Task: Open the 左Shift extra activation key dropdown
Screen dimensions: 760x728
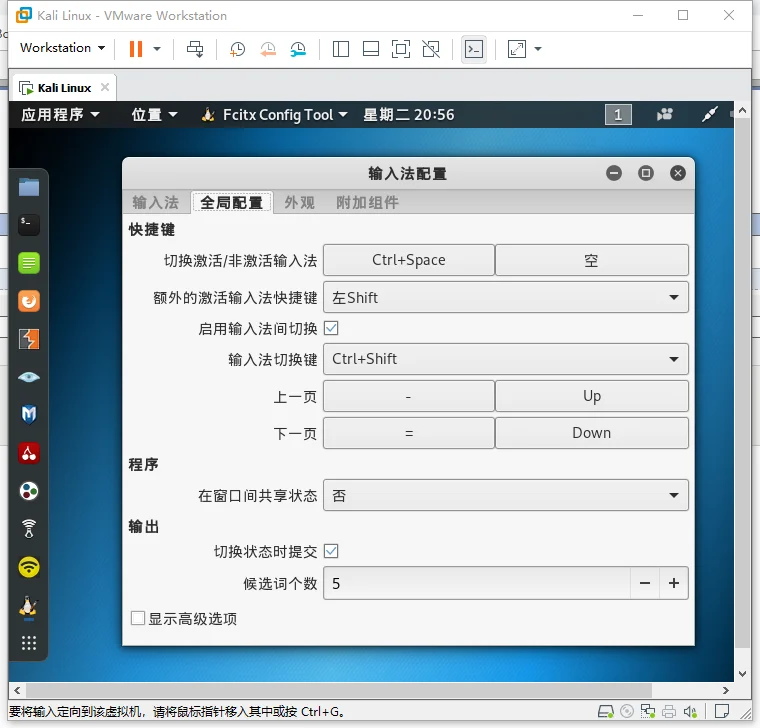Action: click(506, 297)
